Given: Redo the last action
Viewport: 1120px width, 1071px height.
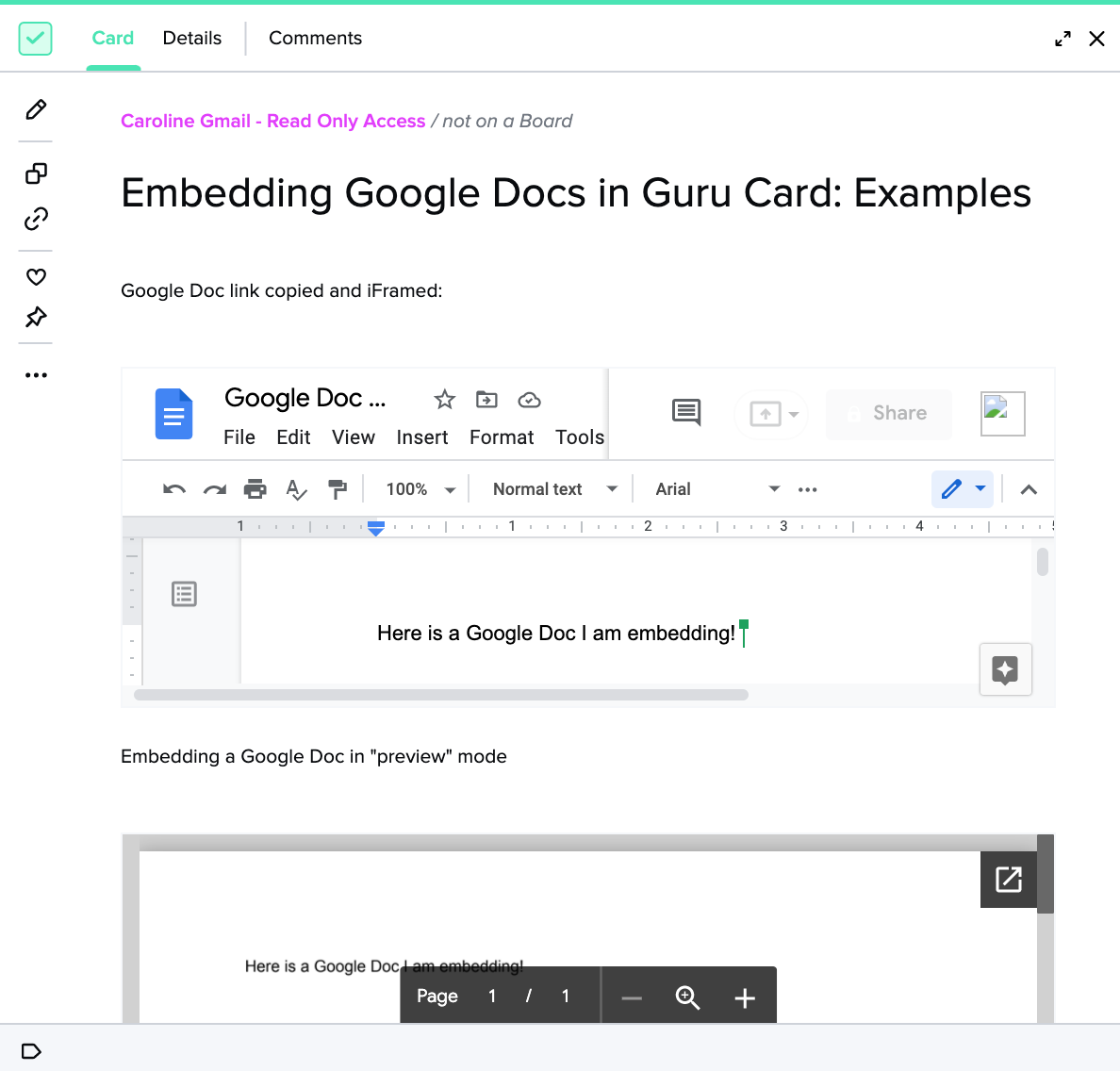Looking at the screenshot, I should (214, 489).
